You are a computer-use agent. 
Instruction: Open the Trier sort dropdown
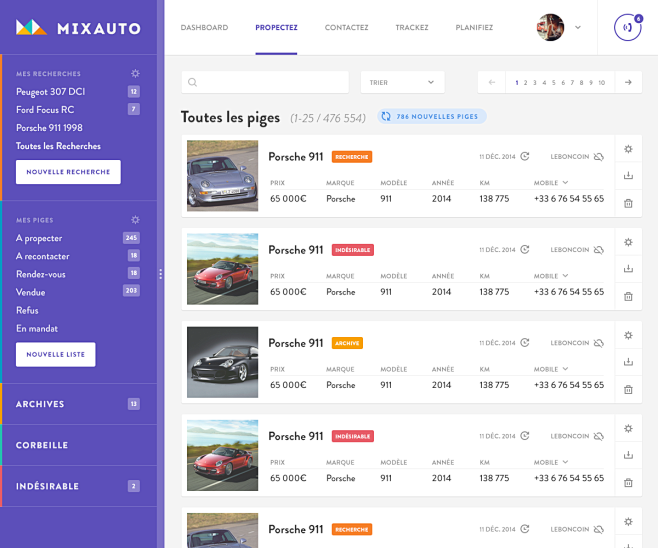click(402, 82)
